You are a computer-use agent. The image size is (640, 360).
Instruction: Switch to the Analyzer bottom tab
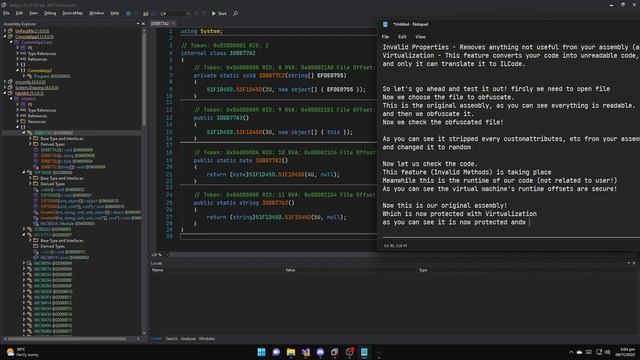point(188,339)
